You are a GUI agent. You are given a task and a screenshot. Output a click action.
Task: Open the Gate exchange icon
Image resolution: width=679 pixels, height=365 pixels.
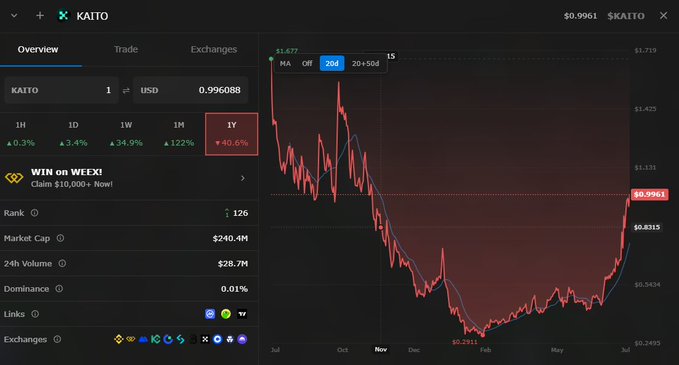coord(168,339)
